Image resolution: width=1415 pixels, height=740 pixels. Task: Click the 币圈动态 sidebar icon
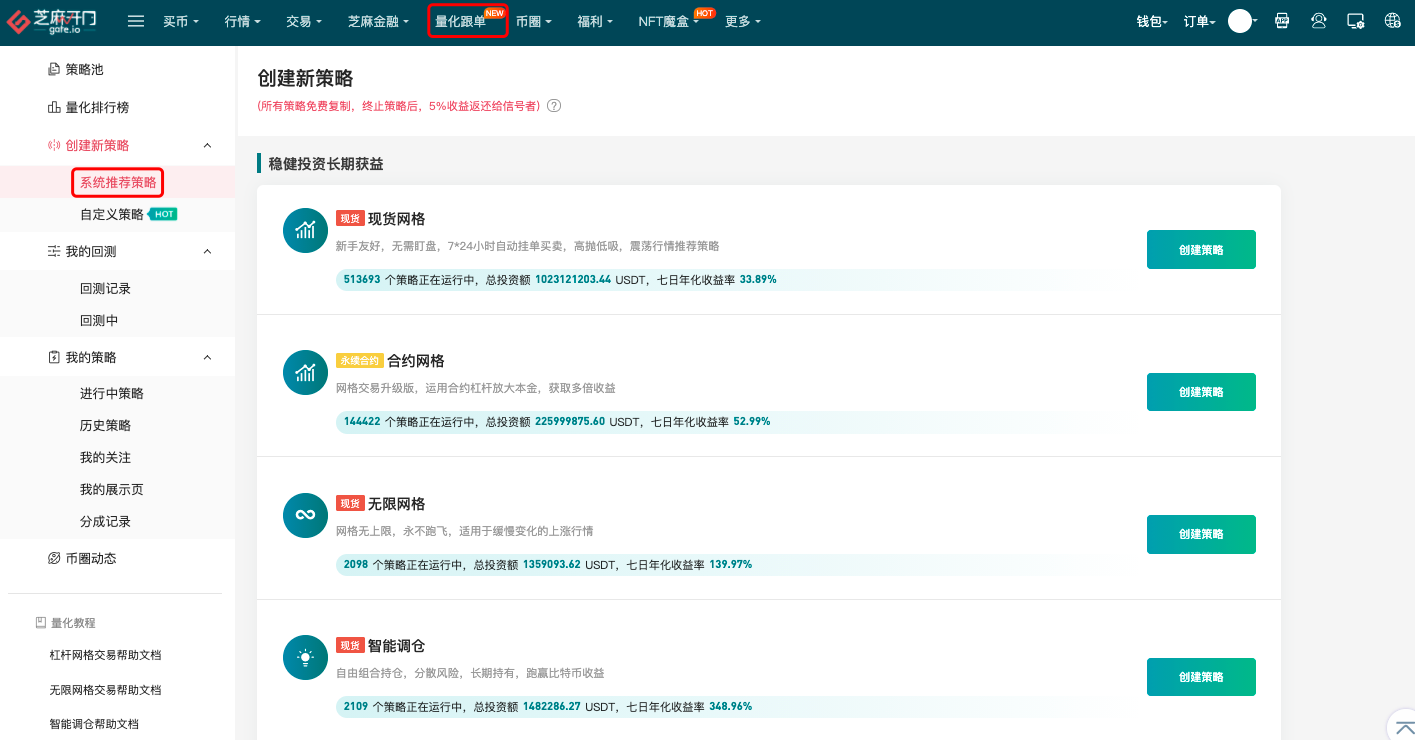[54, 558]
